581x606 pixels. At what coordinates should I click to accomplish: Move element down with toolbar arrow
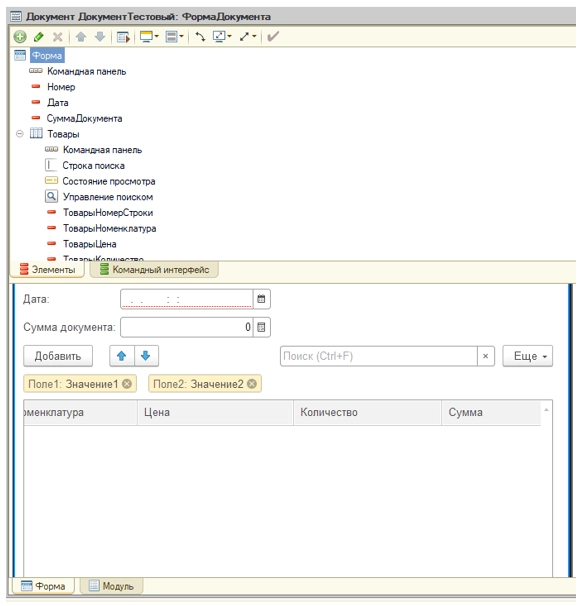pos(100,37)
